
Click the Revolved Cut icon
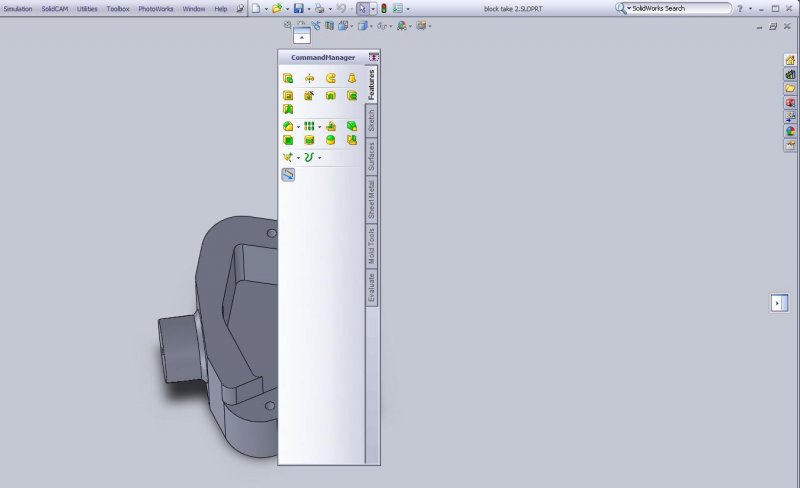[331, 95]
